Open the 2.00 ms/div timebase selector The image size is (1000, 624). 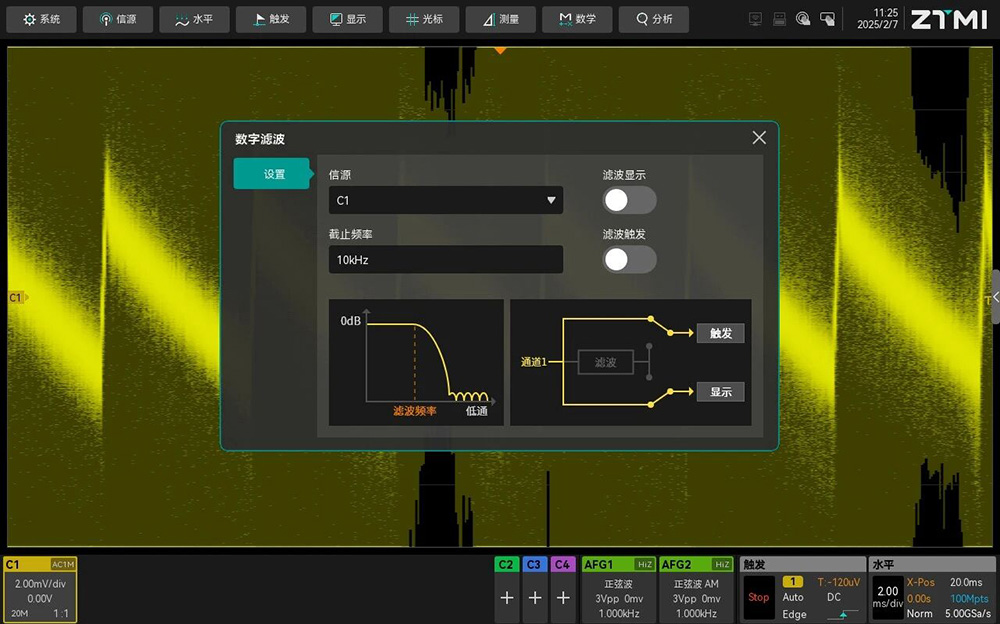coord(887,597)
